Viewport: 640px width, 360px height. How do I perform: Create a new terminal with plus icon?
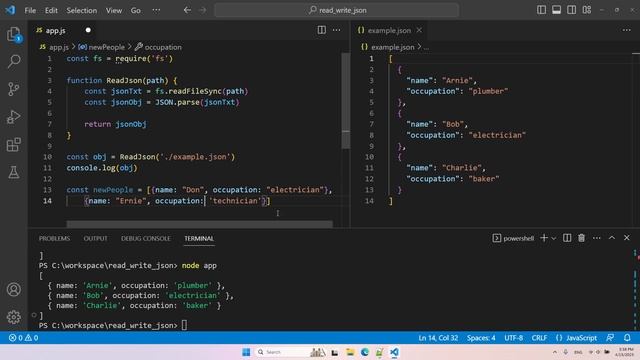pyautogui.click(x=544, y=238)
